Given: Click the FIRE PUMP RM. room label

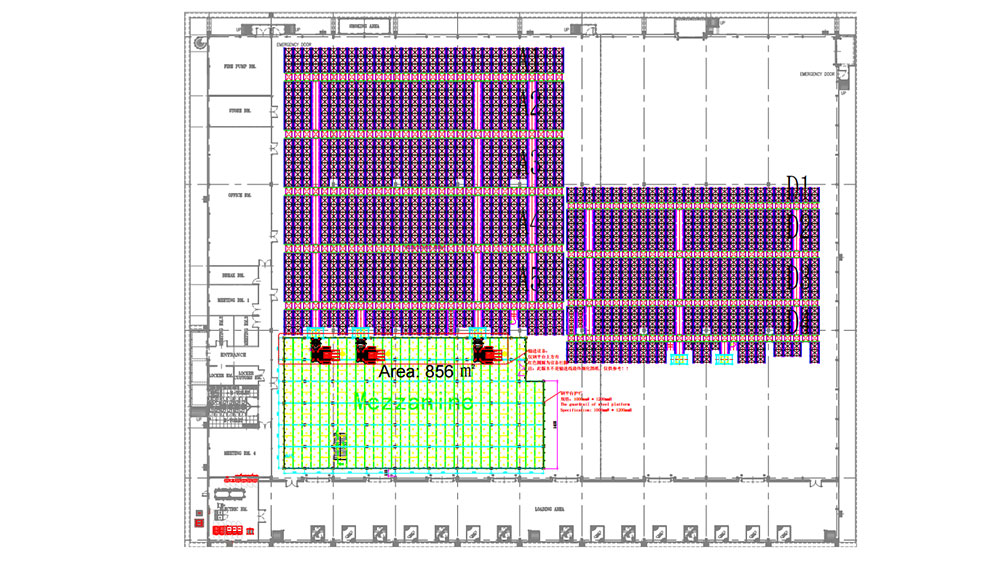Looking at the screenshot, I should [240, 66].
